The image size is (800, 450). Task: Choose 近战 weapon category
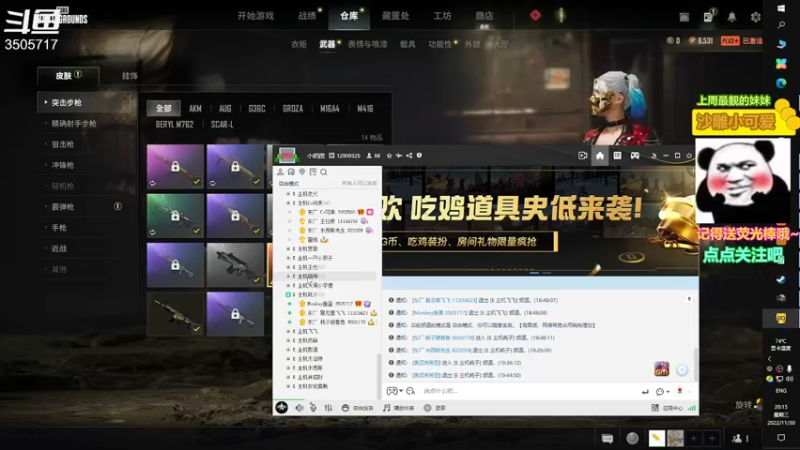pyautogui.click(x=59, y=248)
